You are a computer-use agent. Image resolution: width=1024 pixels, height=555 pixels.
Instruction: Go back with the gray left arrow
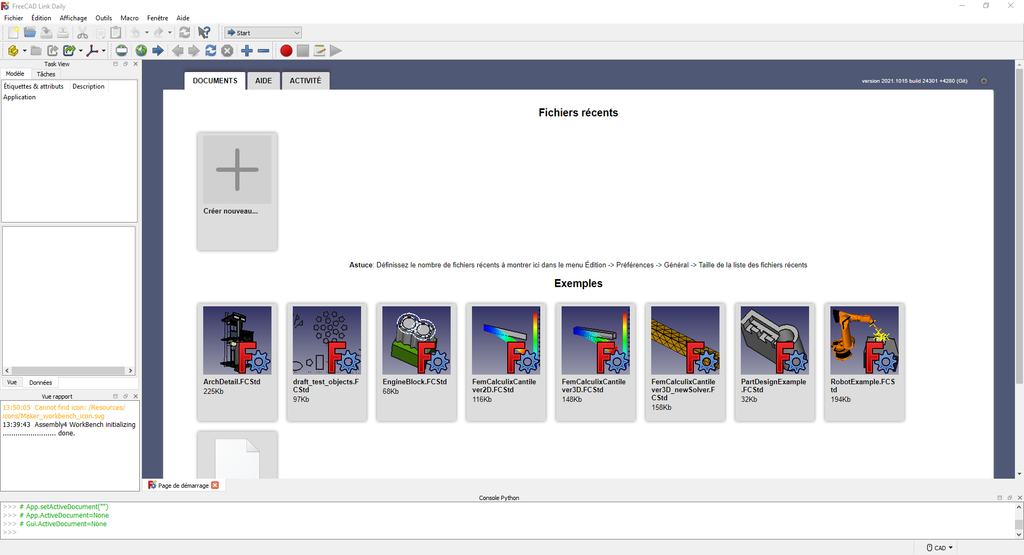(178, 50)
